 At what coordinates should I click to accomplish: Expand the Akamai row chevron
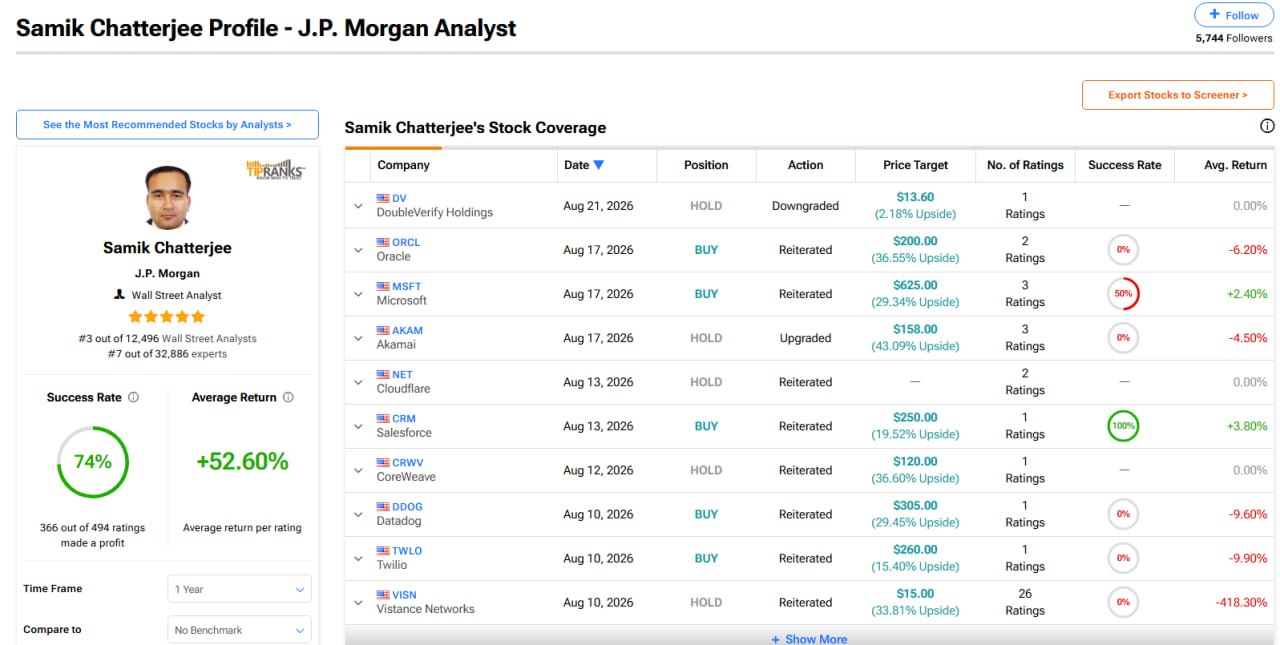(x=358, y=338)
